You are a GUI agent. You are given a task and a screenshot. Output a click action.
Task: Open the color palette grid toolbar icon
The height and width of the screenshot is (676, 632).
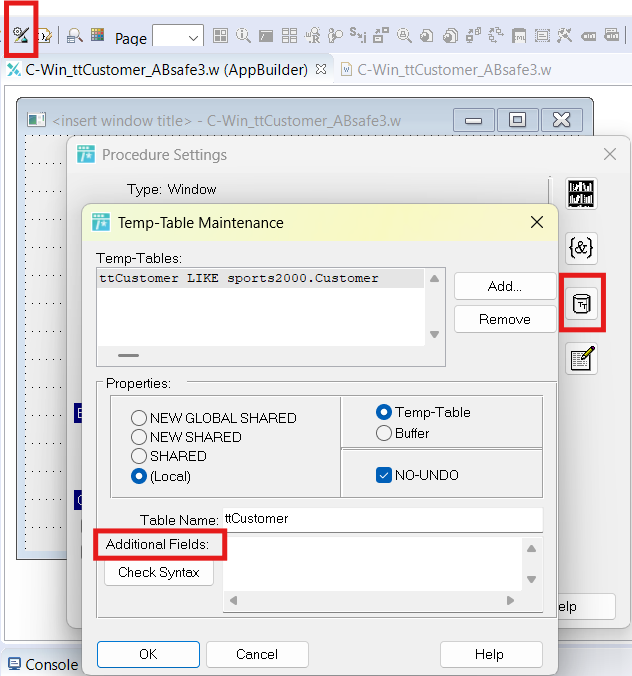click(x=97, y=34)
